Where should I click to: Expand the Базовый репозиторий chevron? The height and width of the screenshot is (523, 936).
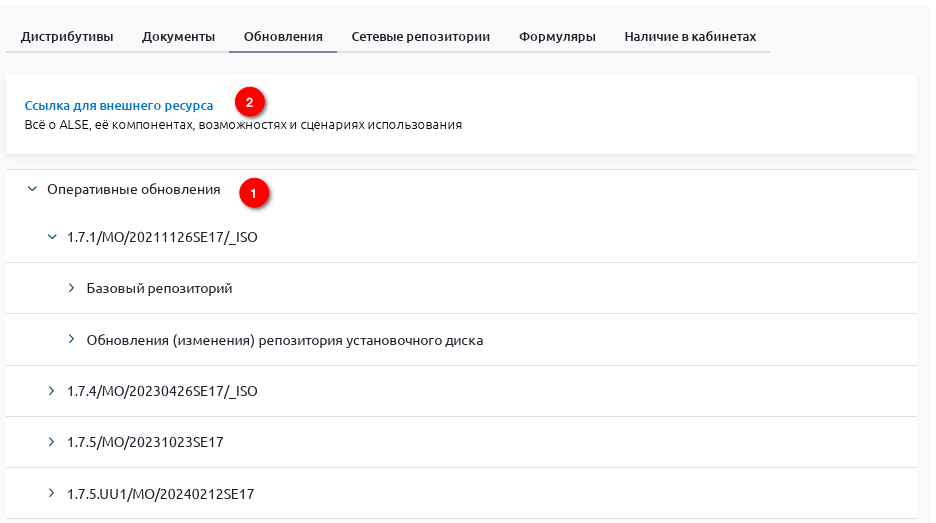click(x=72, y=288)
